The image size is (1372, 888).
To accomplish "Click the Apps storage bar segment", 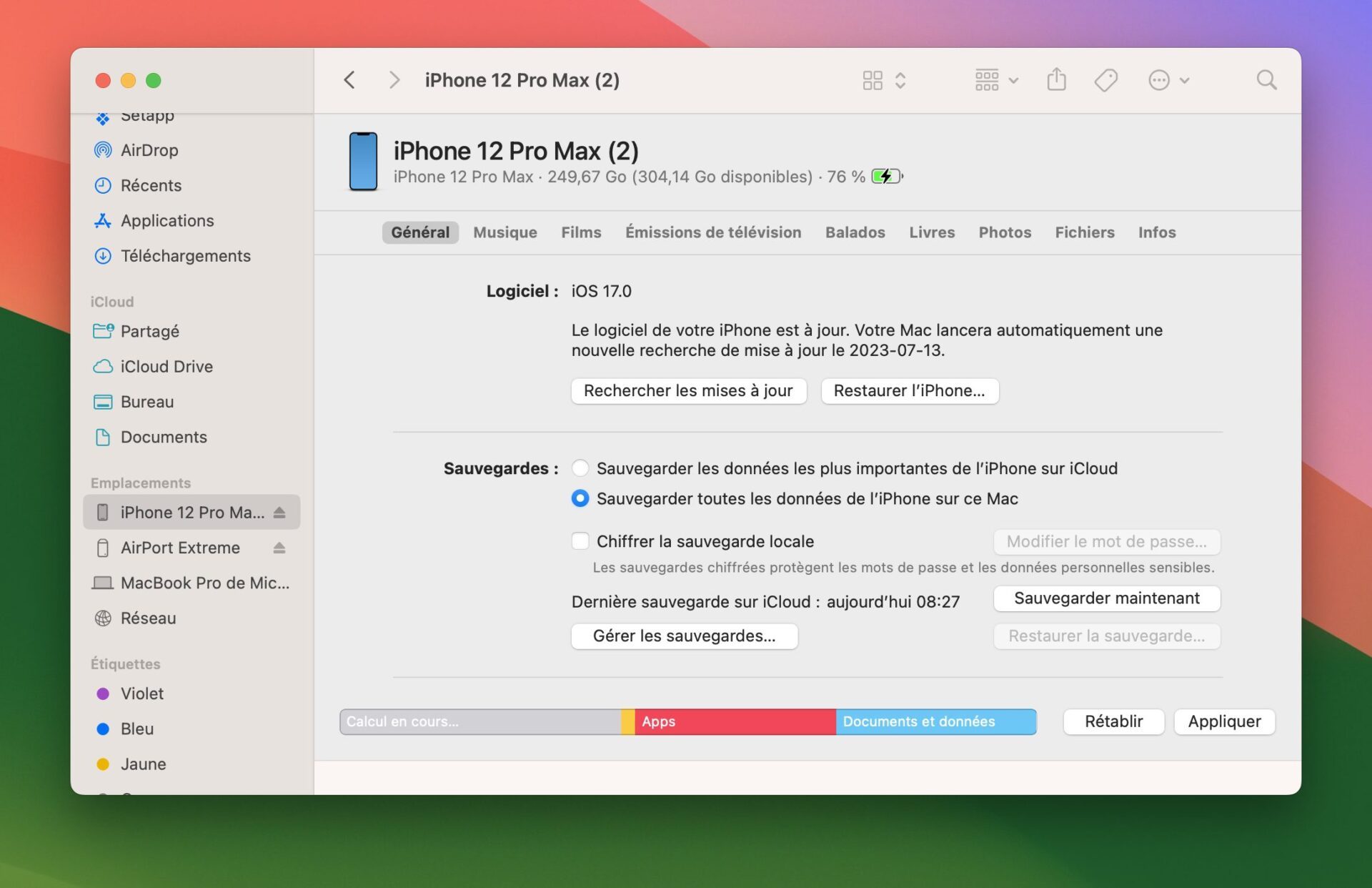I will click(x=735, y=721).
